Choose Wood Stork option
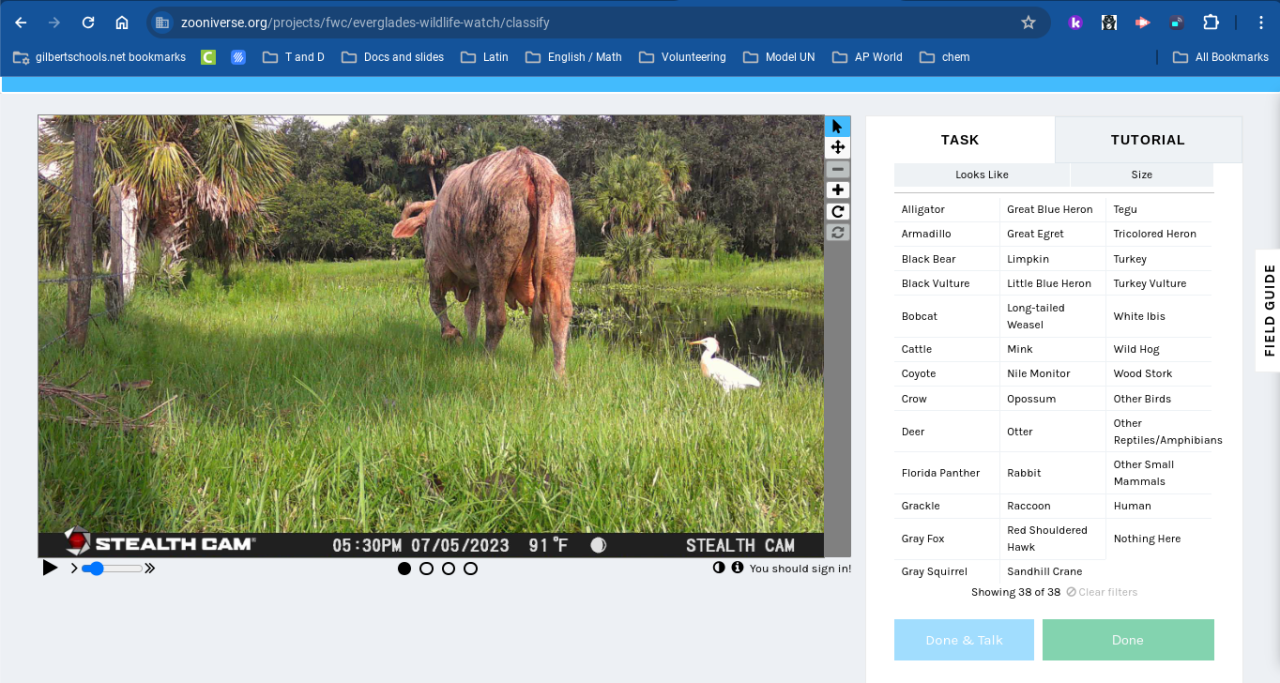The image size is (1280, 683). click(1159, 373)
